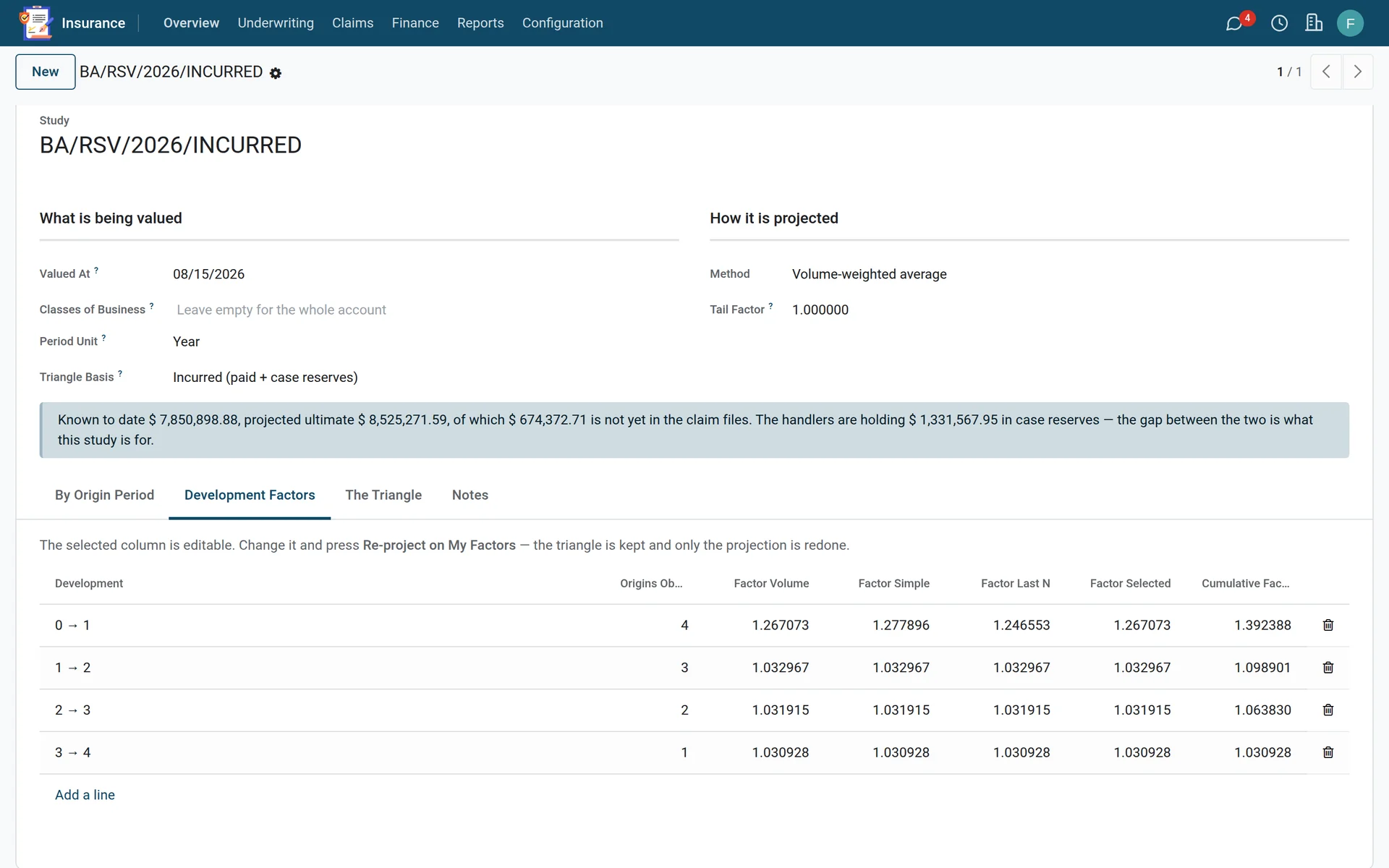1389x868 pixels.
Task: Click Add a line link
Action: click(x=85, y=795)
